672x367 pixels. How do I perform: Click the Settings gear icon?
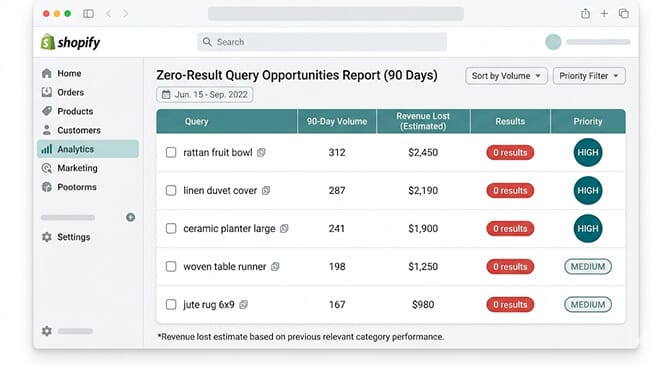47,237
